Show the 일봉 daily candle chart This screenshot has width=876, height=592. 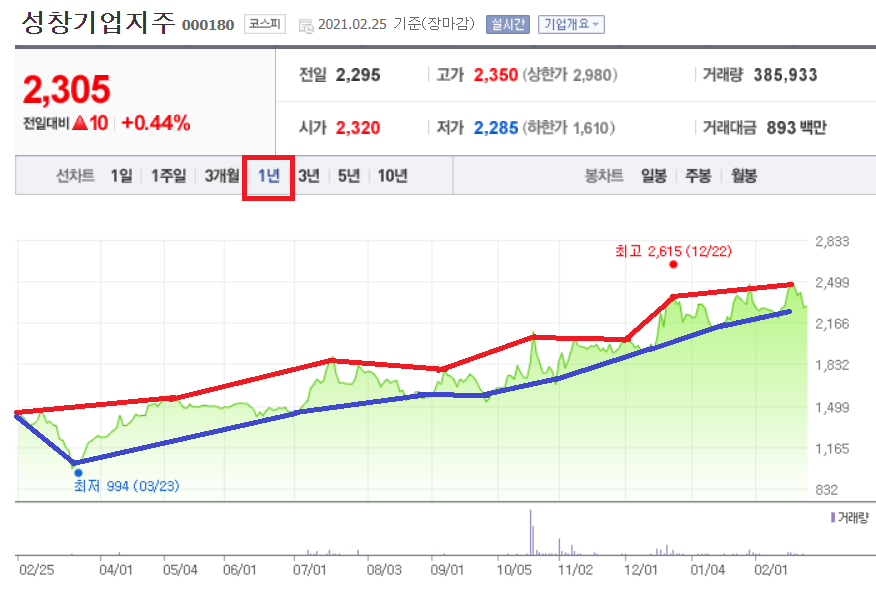[x=654, y=176]
